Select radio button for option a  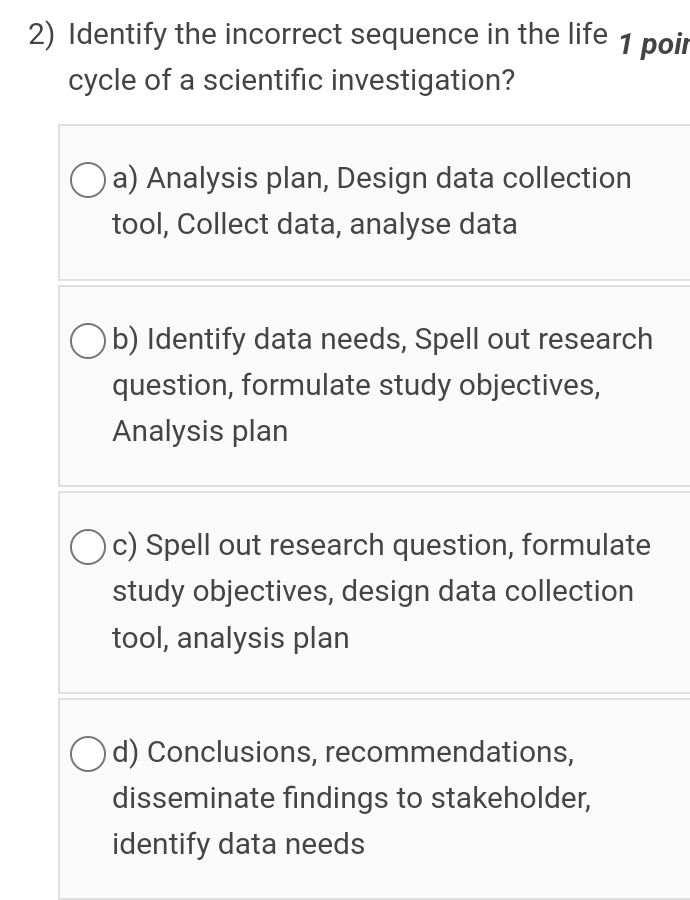click(87, 180)
